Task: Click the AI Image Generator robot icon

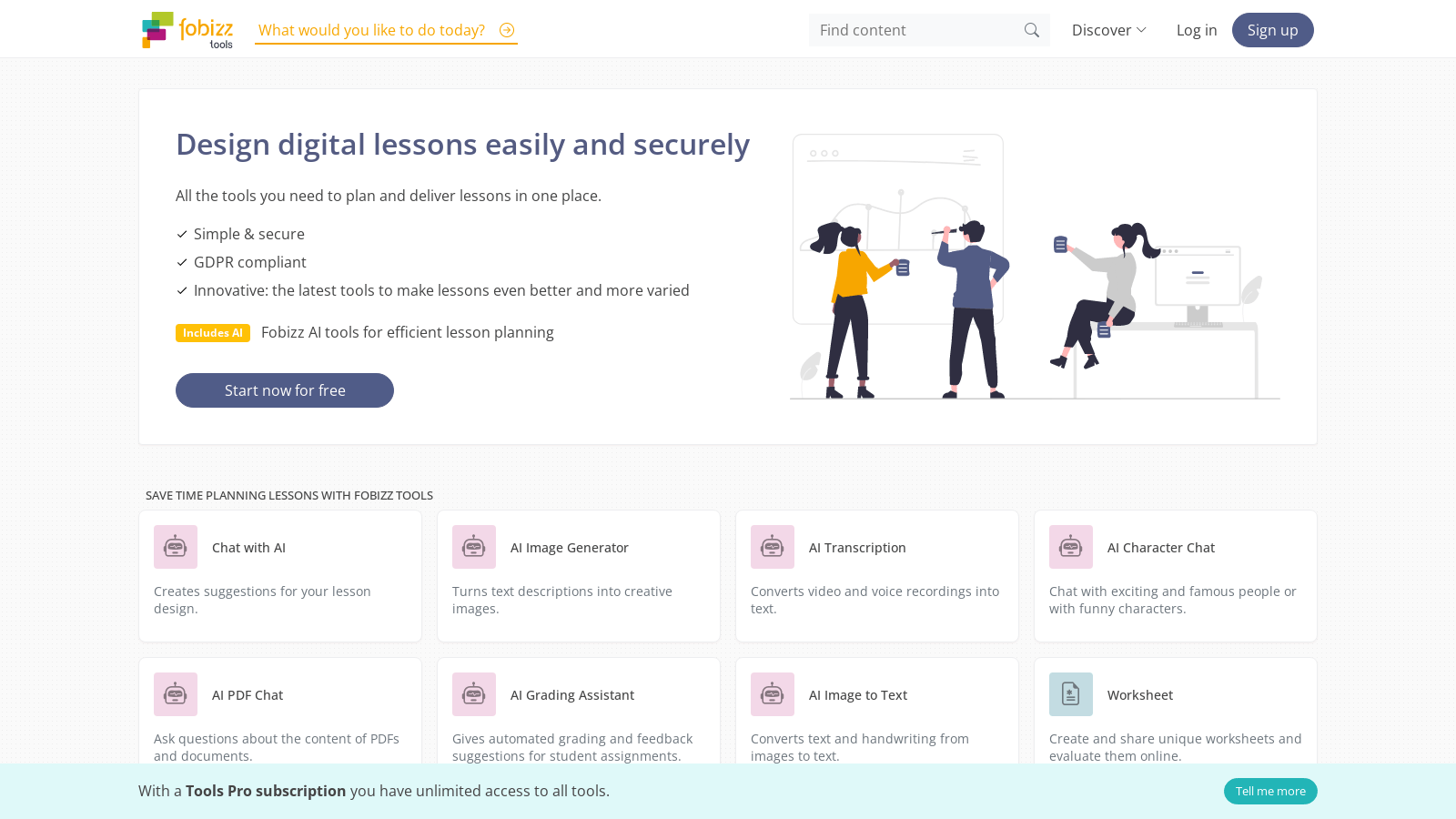Action: tap(474, 547)
